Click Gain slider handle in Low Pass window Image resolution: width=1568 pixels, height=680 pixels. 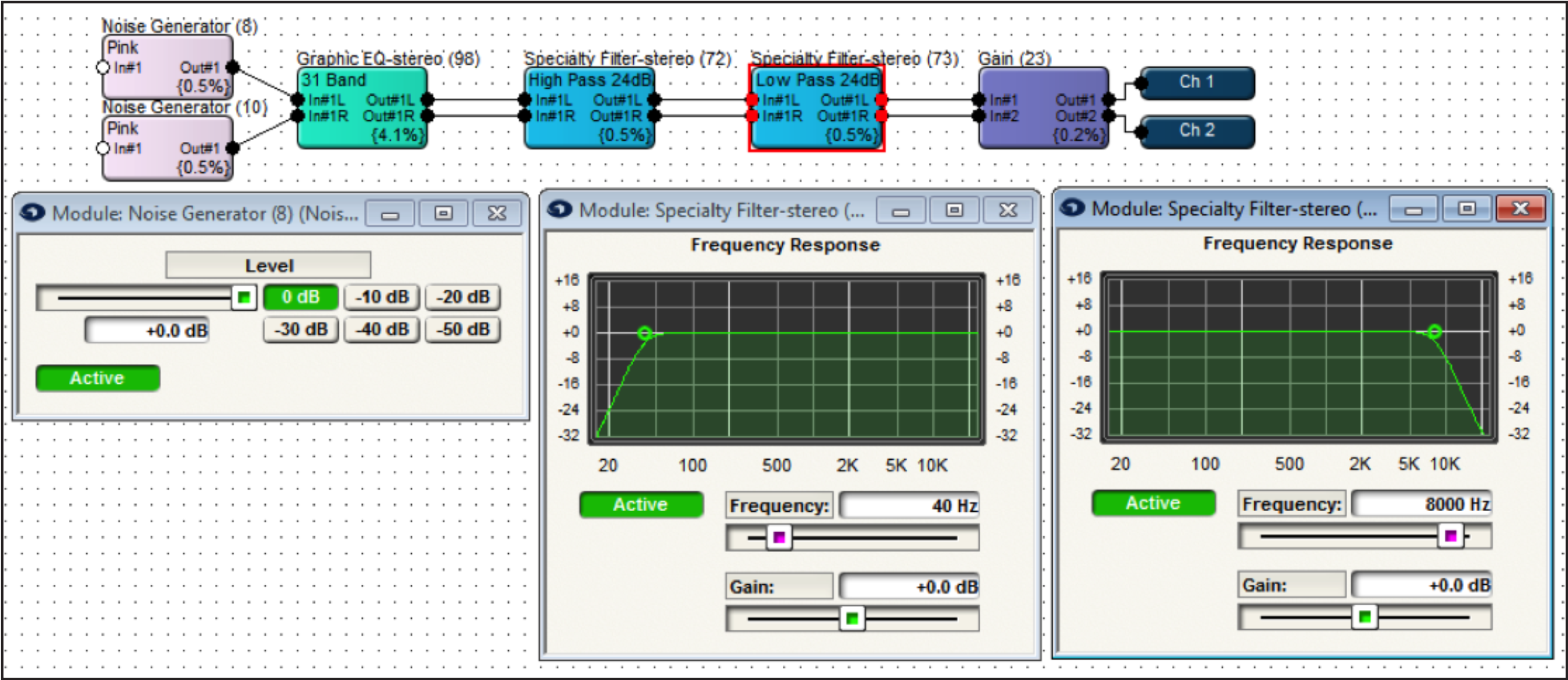pos(1365,617)
